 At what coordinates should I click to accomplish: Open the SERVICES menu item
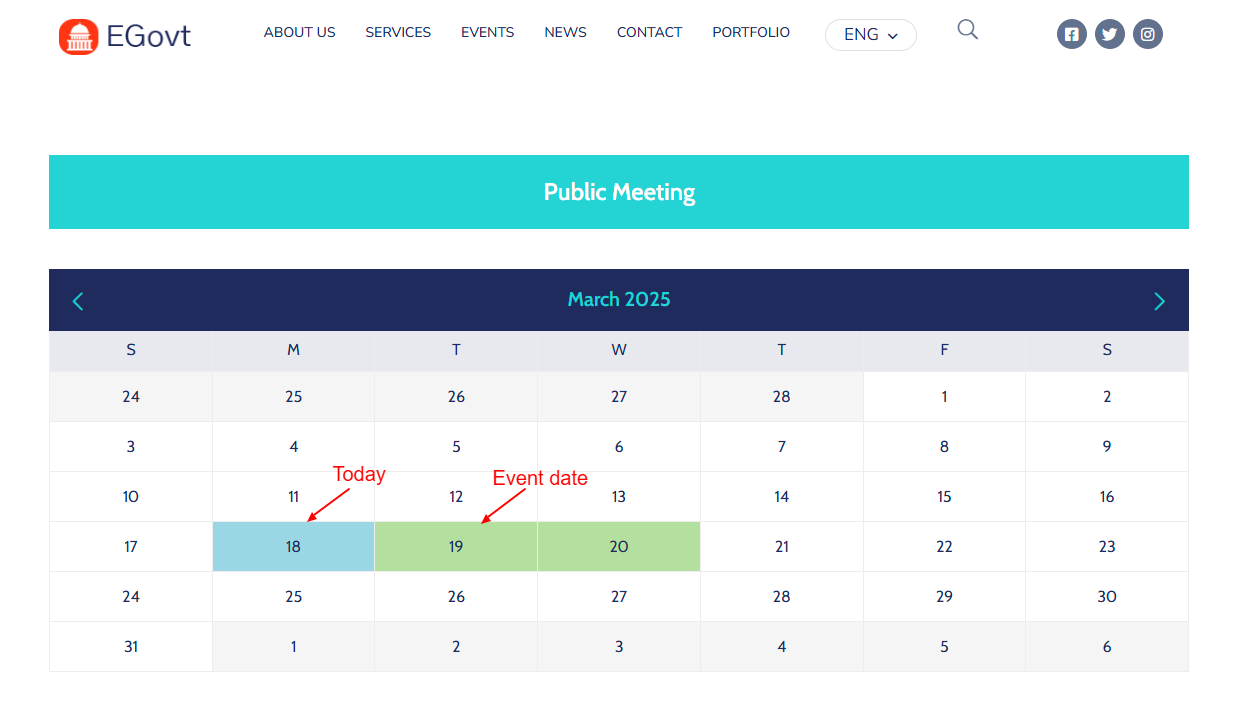pyautogui.click(x=398, y=32)
